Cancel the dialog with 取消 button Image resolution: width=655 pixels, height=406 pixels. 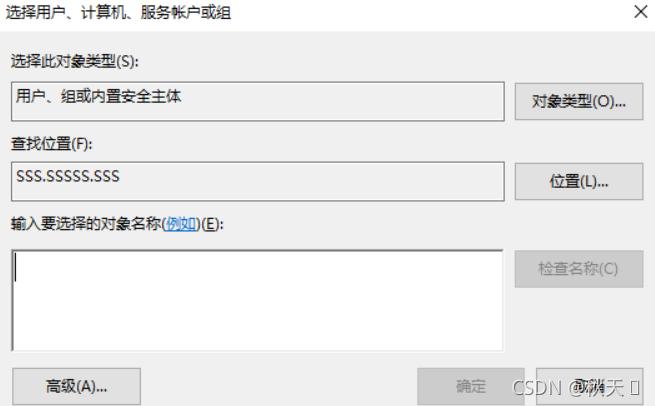tap(589, 386)
